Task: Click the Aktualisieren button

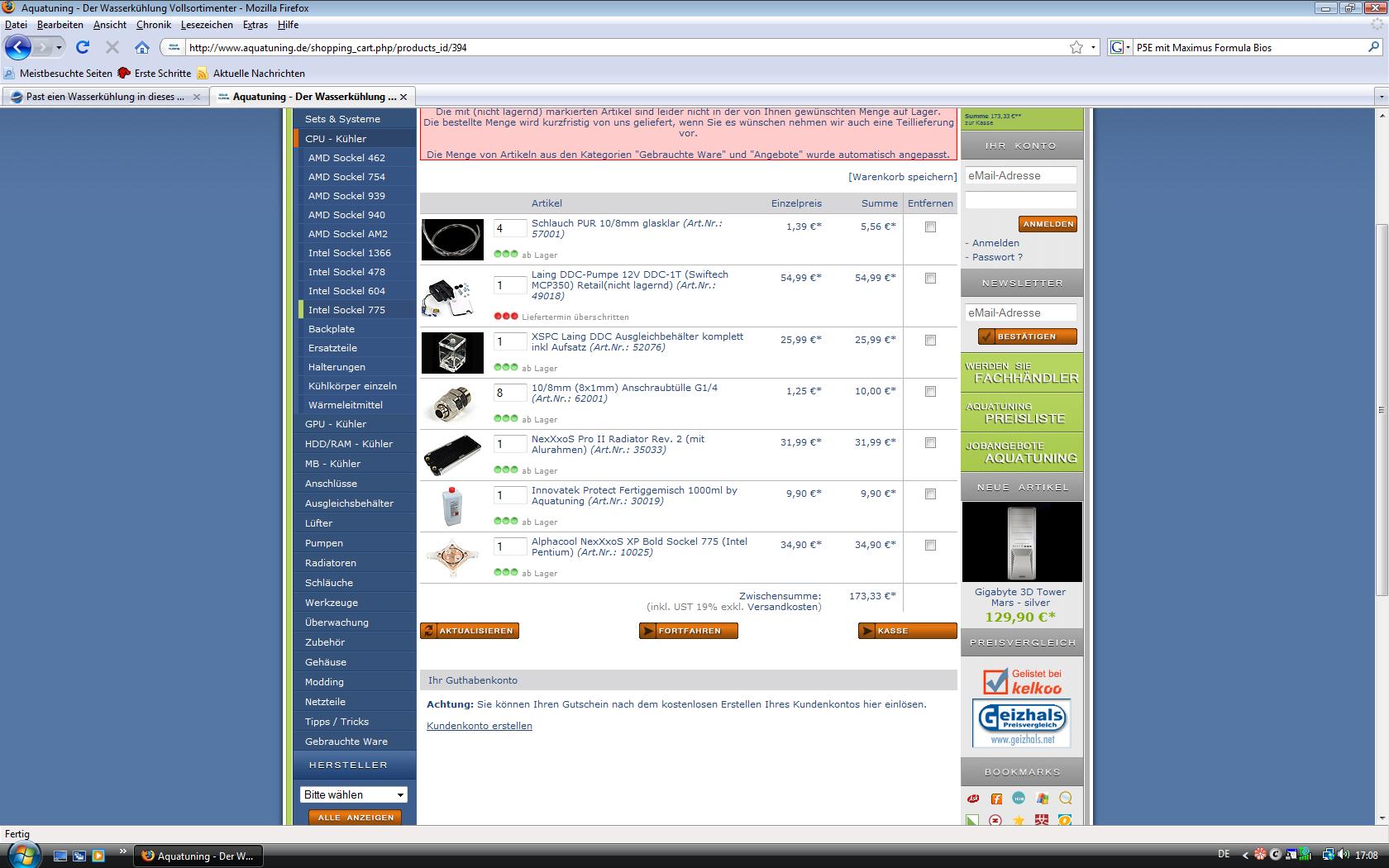Action: [470, 631]
